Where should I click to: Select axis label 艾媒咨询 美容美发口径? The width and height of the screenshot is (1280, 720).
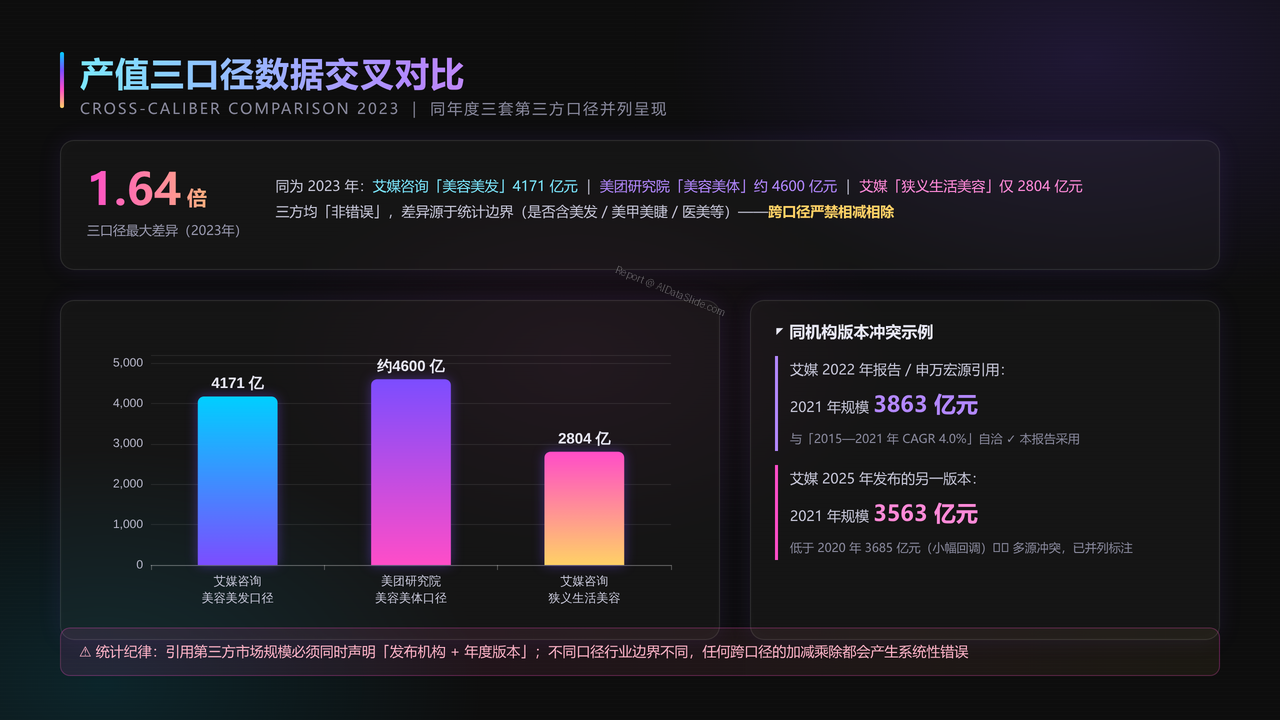tap(237, 589)
